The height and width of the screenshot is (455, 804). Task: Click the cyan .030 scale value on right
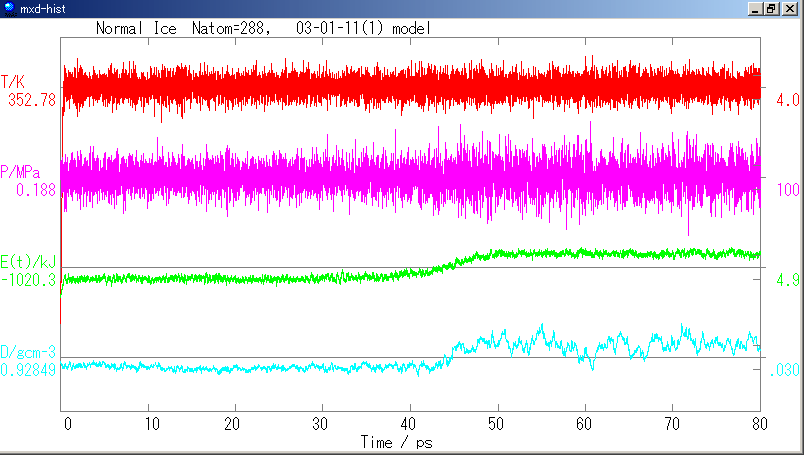coord(784,370)
